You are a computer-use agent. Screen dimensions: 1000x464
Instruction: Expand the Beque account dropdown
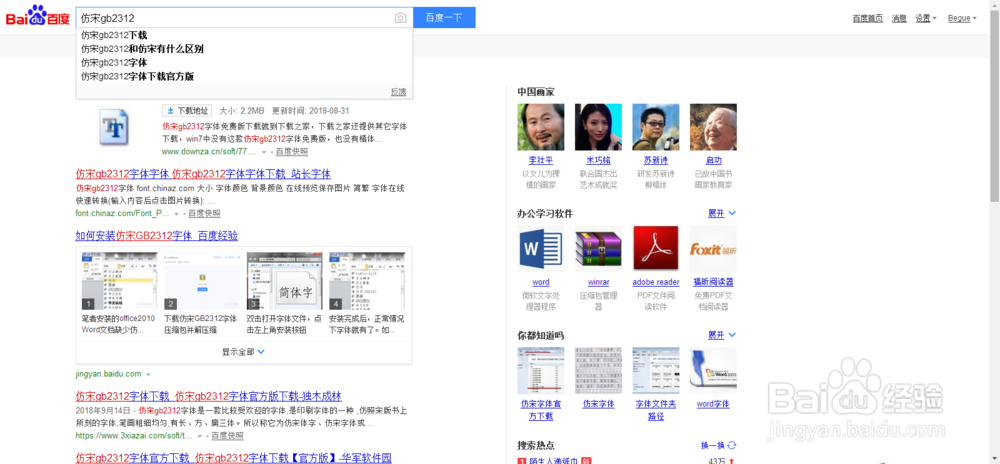pyautogui.click(x=962, y=18)
